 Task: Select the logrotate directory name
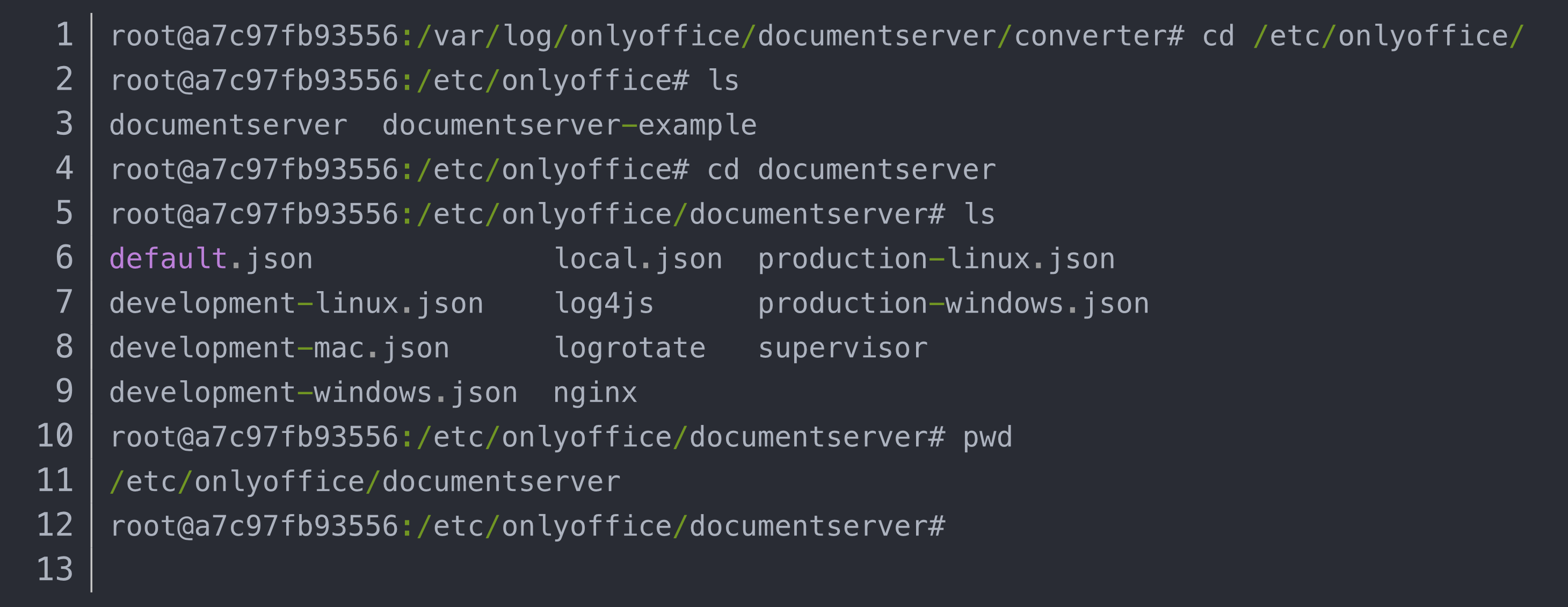point(631,347)
